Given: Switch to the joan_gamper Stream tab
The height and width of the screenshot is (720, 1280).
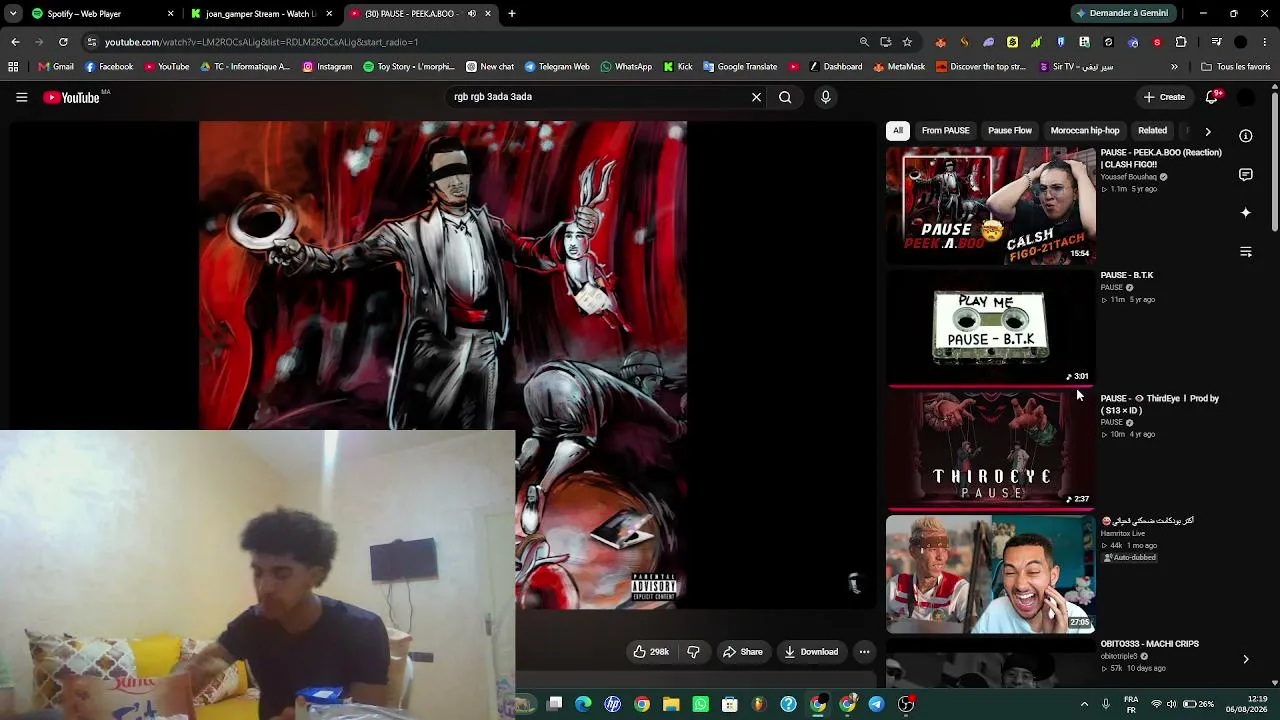Looking at the screenshot, I should point(260,14).
